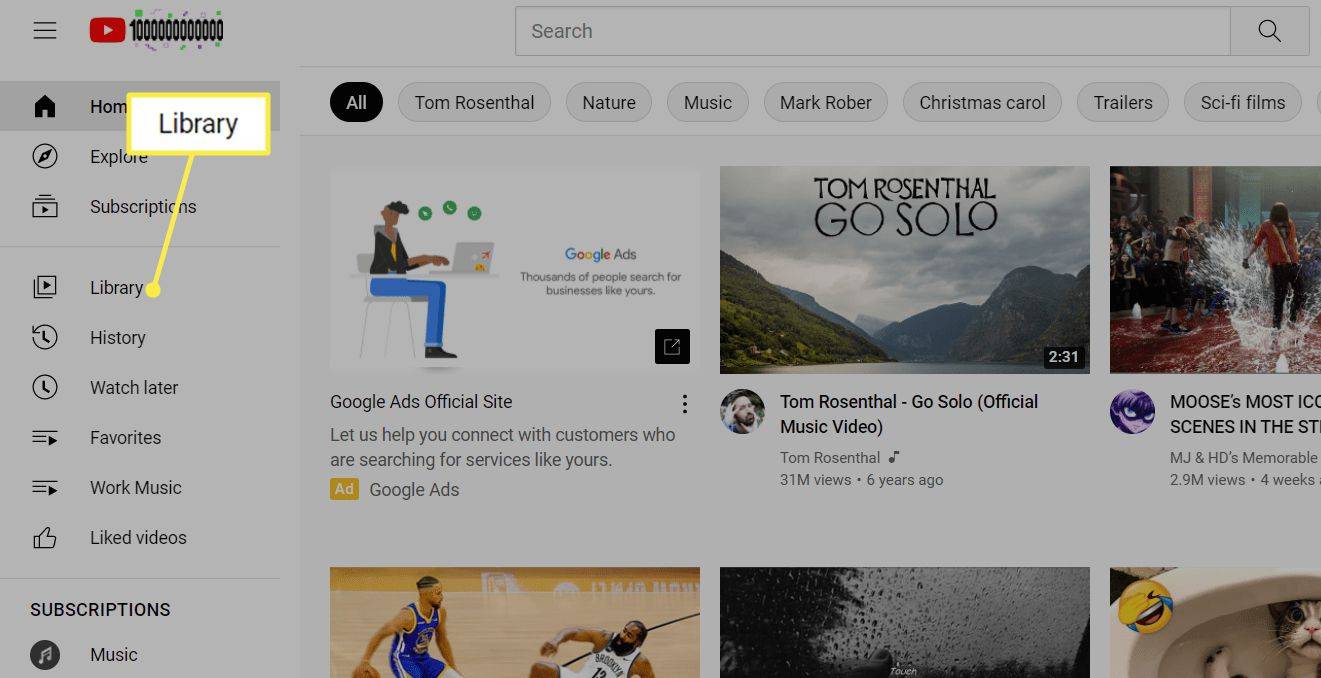Play the basketball game video thumbnail
The width and height of the screenshot is (1321, 678).
(515, 622)
